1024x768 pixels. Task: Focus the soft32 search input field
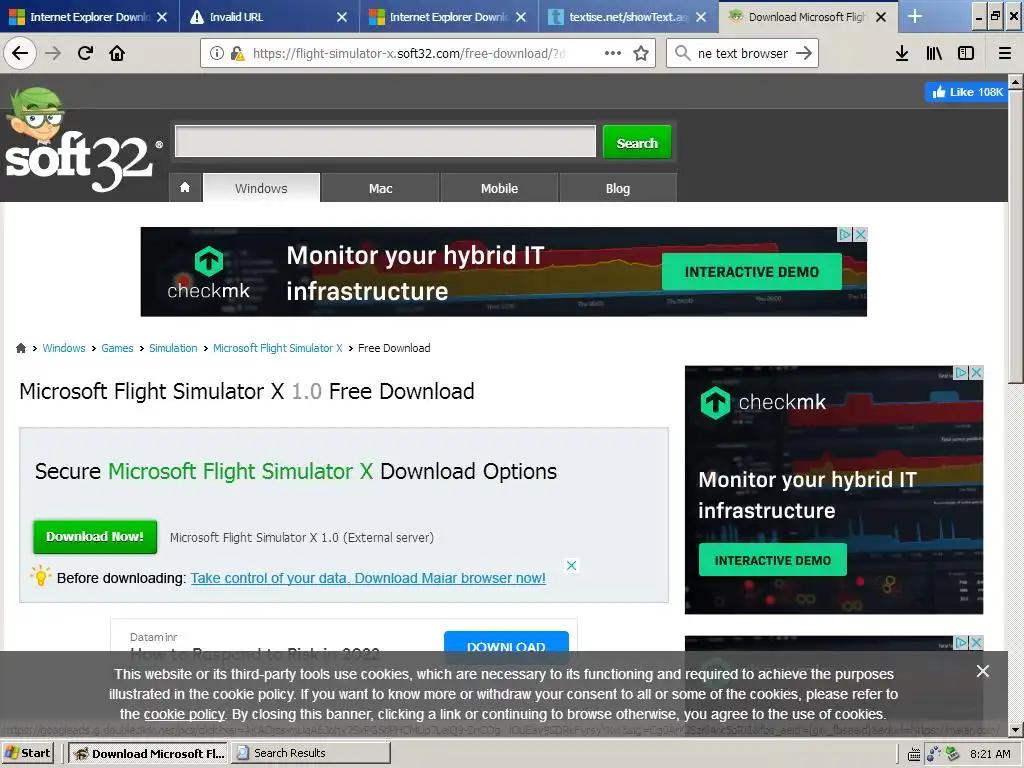click(385, 142)
